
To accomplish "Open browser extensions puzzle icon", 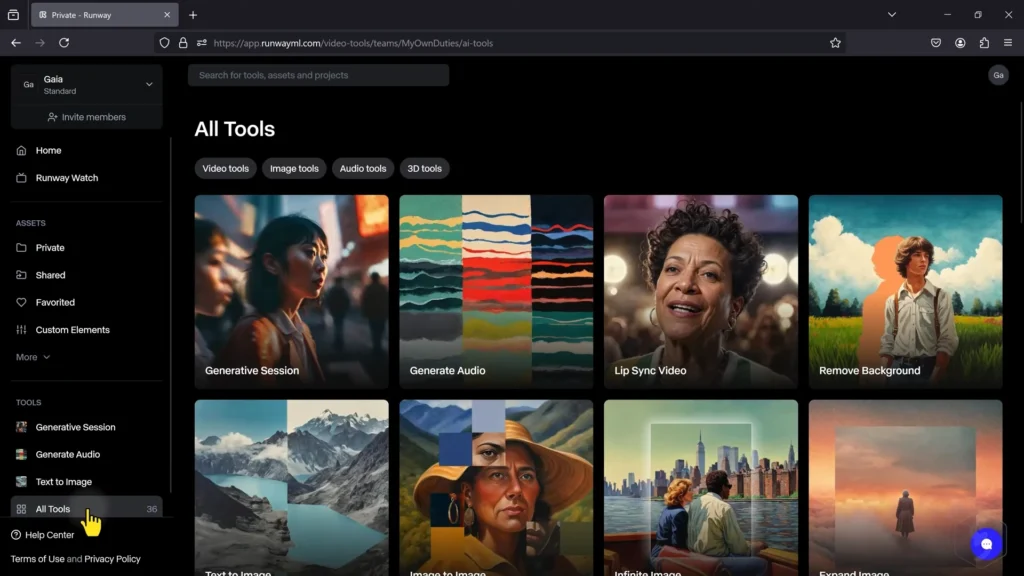I will (x=984, y=43).
